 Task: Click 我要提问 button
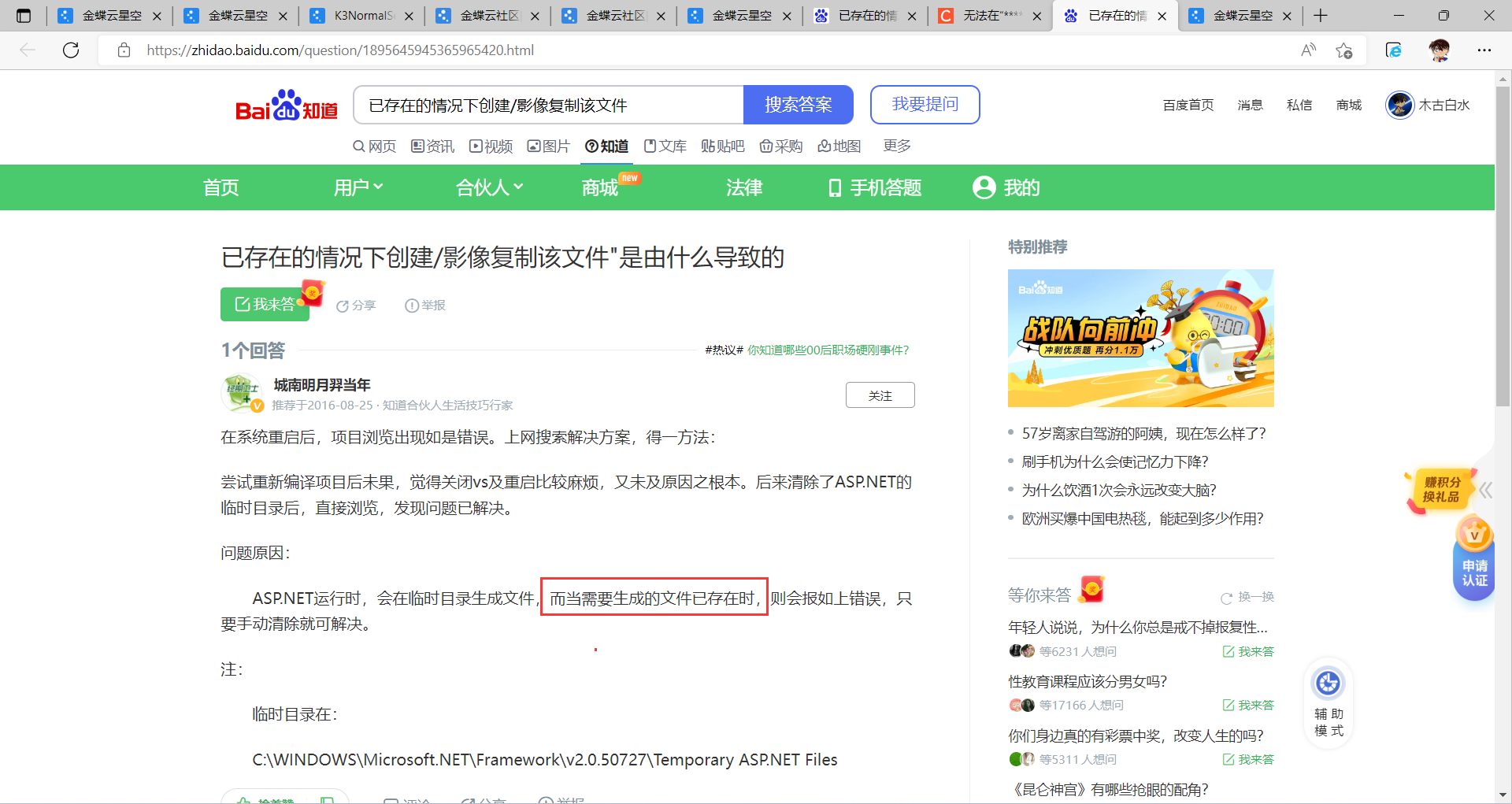tap(925, 105)
